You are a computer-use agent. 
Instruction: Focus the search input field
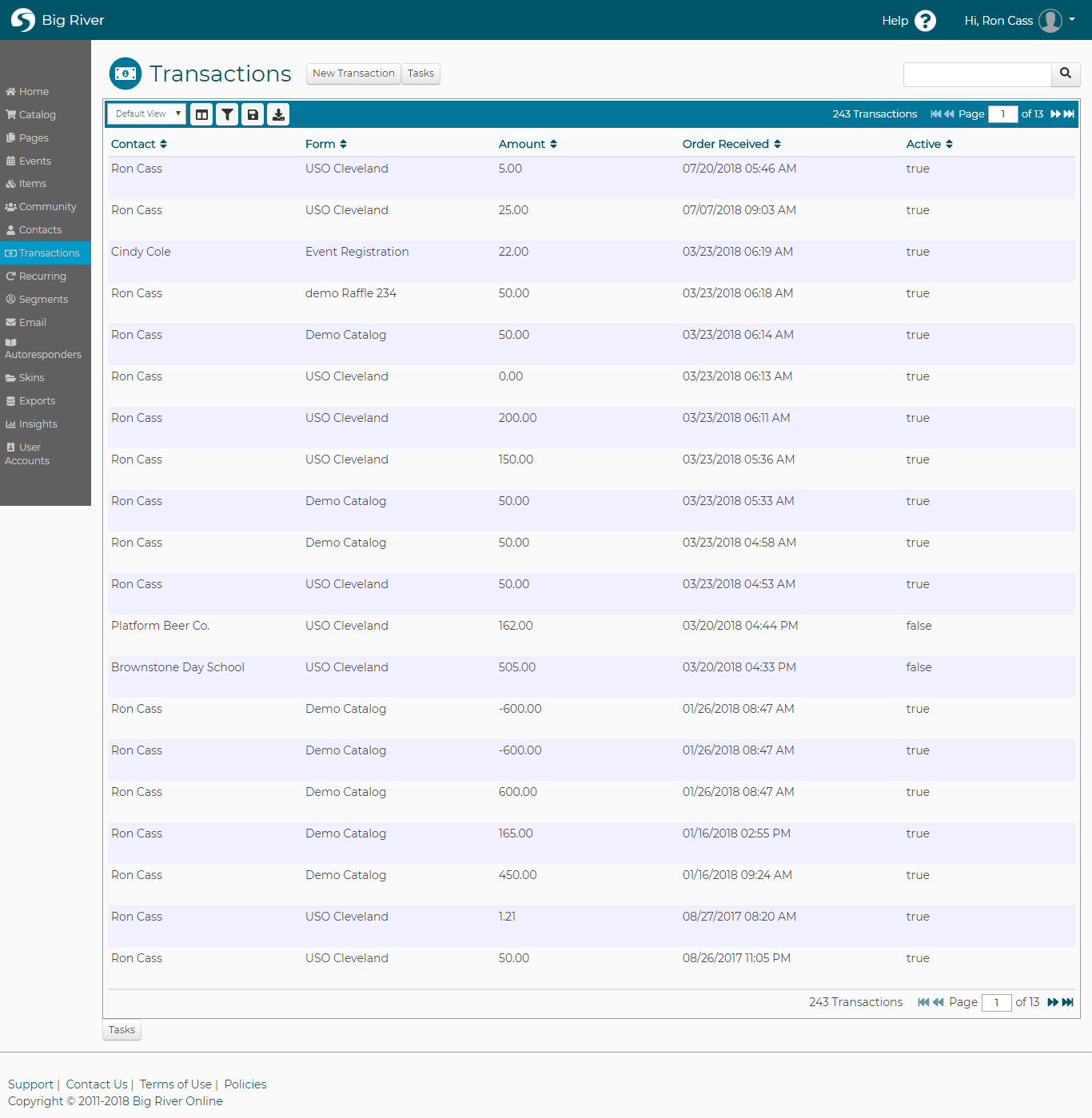[977, 74]
